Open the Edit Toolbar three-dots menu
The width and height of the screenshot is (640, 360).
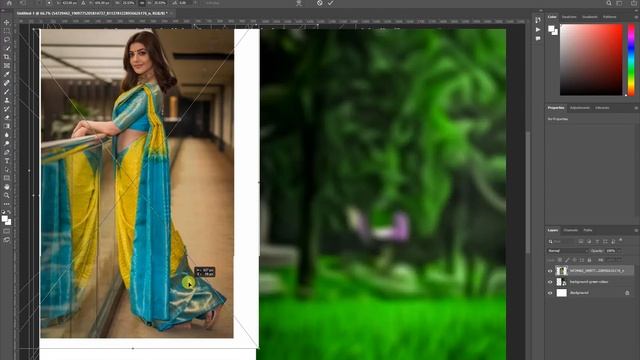(x=7, y=204)
